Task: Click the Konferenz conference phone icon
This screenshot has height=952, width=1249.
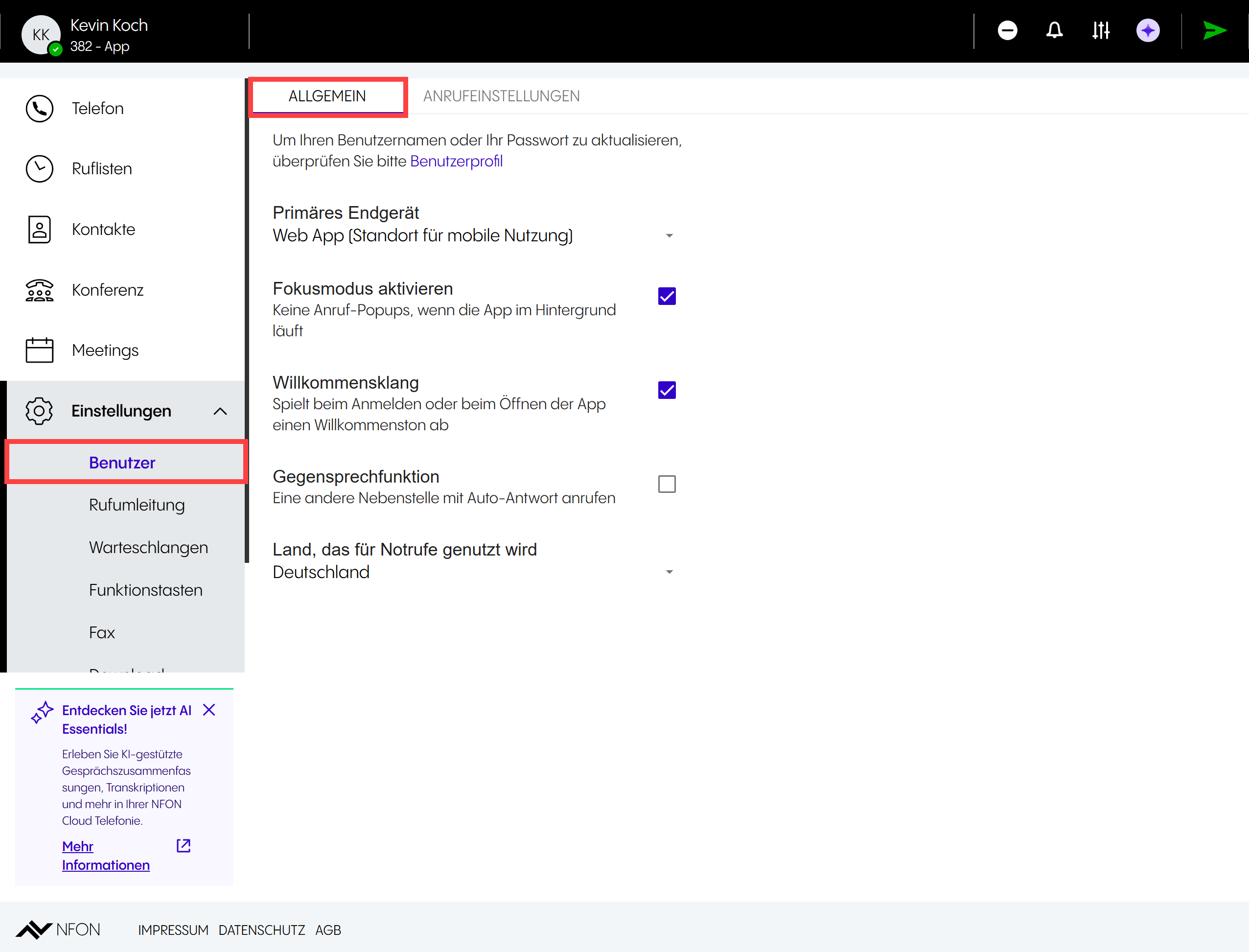Action: tap(39, 290)
